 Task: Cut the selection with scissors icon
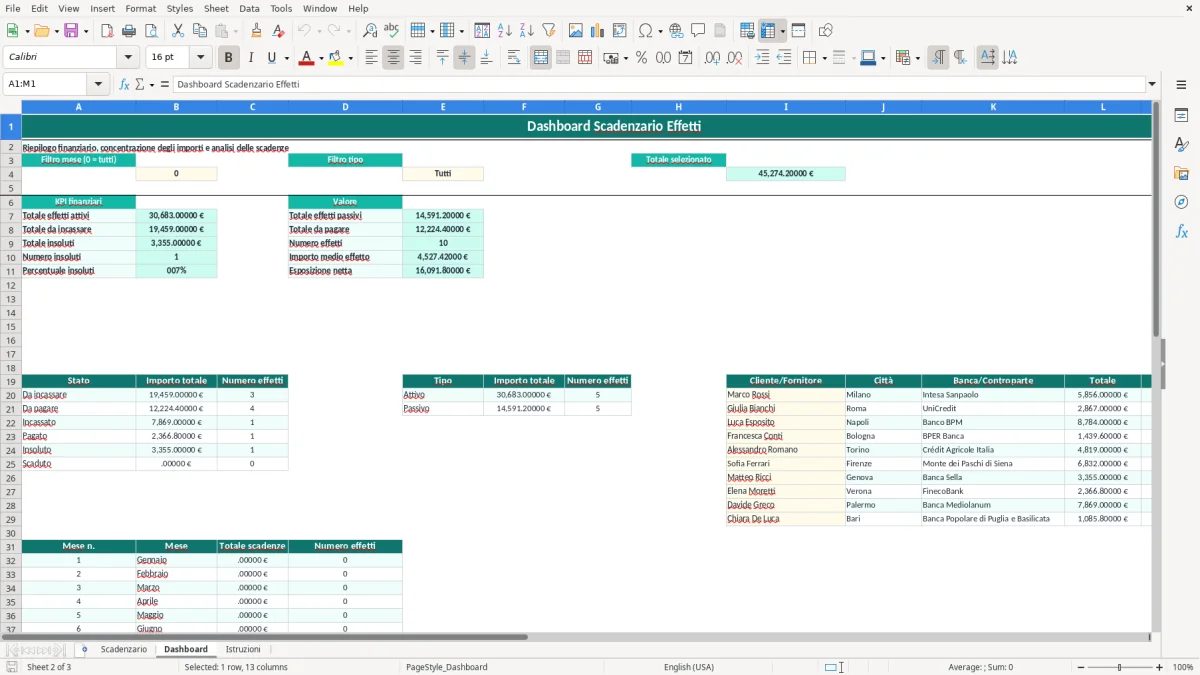[178, 31]
